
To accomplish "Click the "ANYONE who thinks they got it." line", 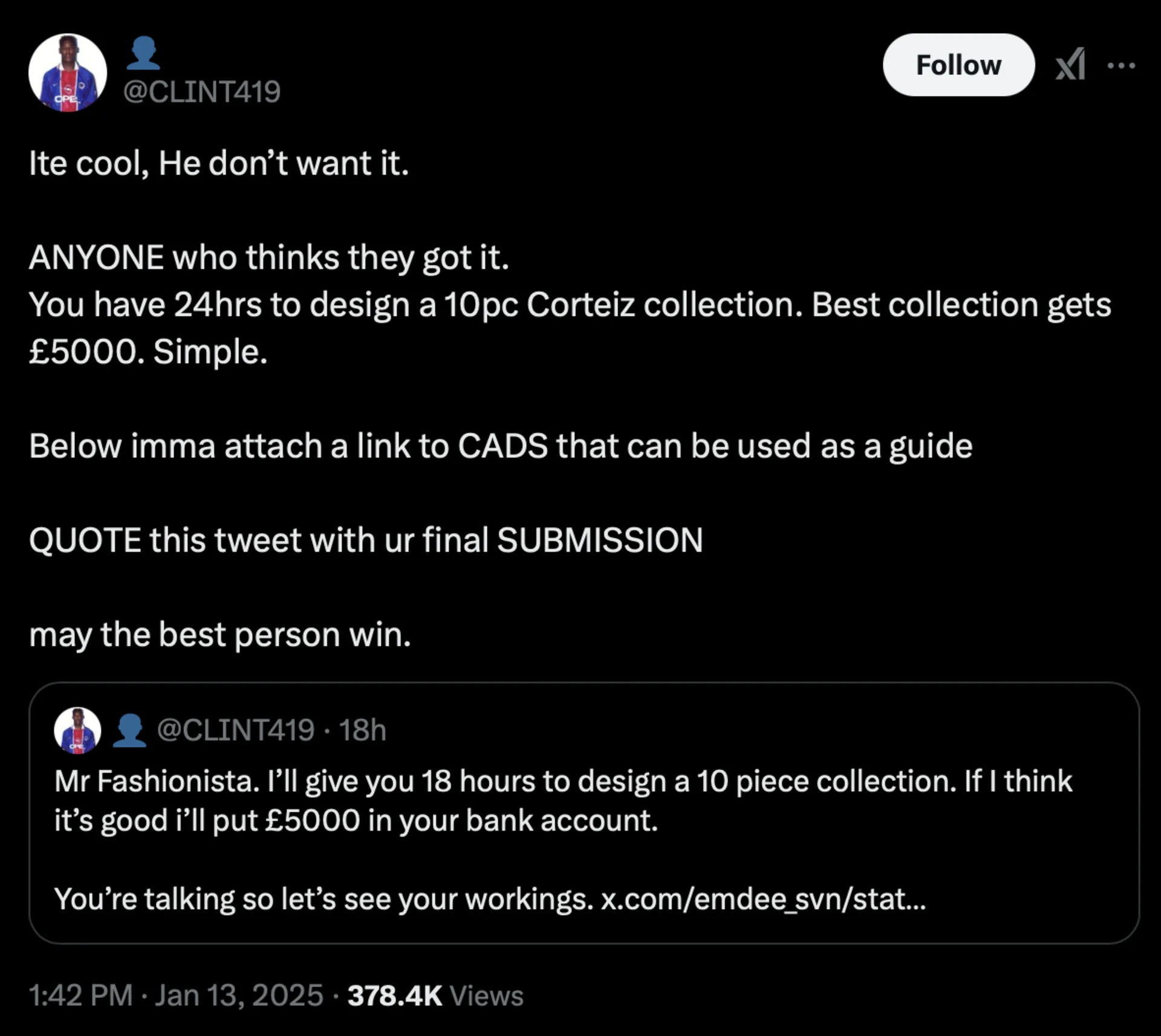I will (x=269, y=257).
